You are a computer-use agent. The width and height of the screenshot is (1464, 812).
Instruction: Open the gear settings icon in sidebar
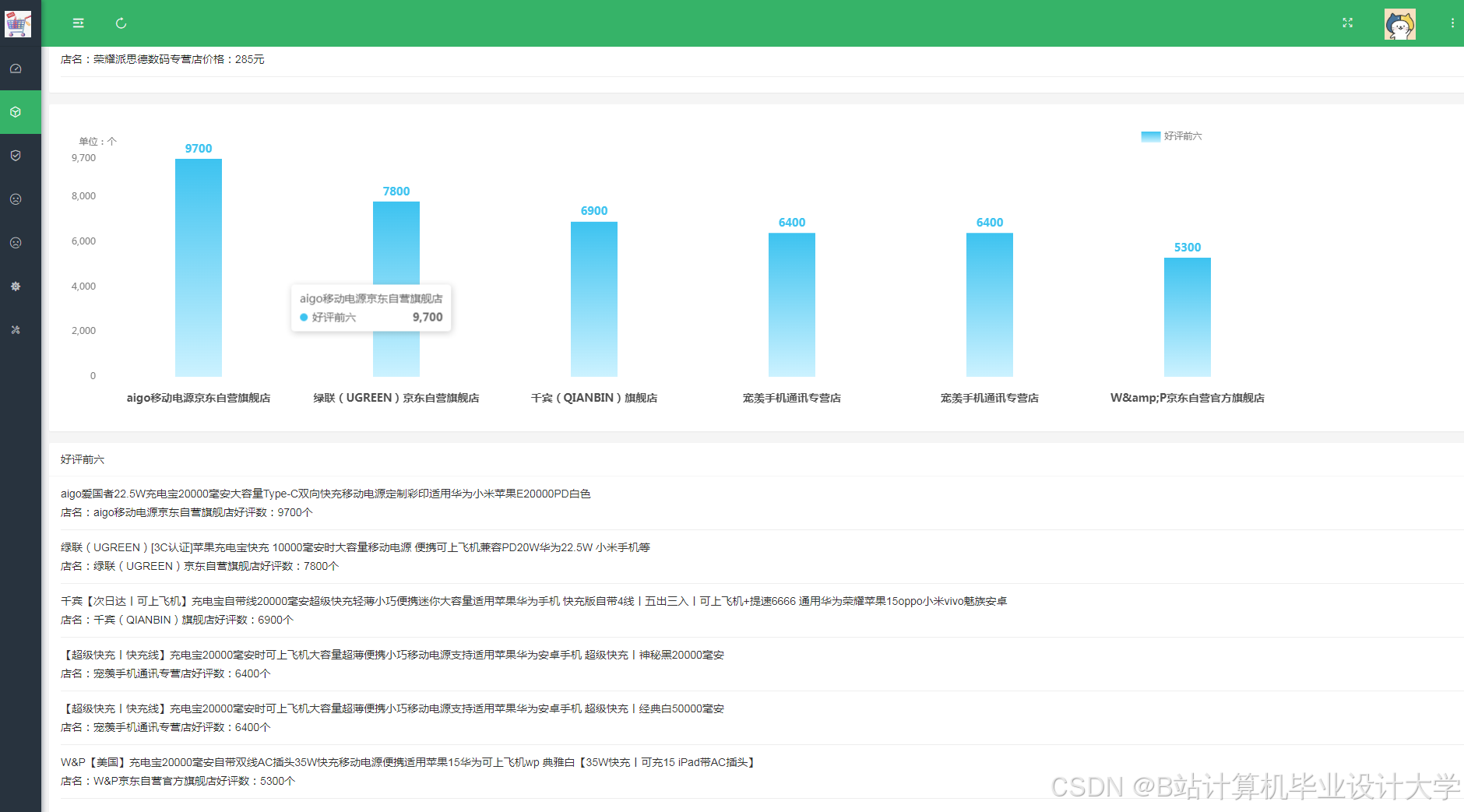[x=16, y=286]
